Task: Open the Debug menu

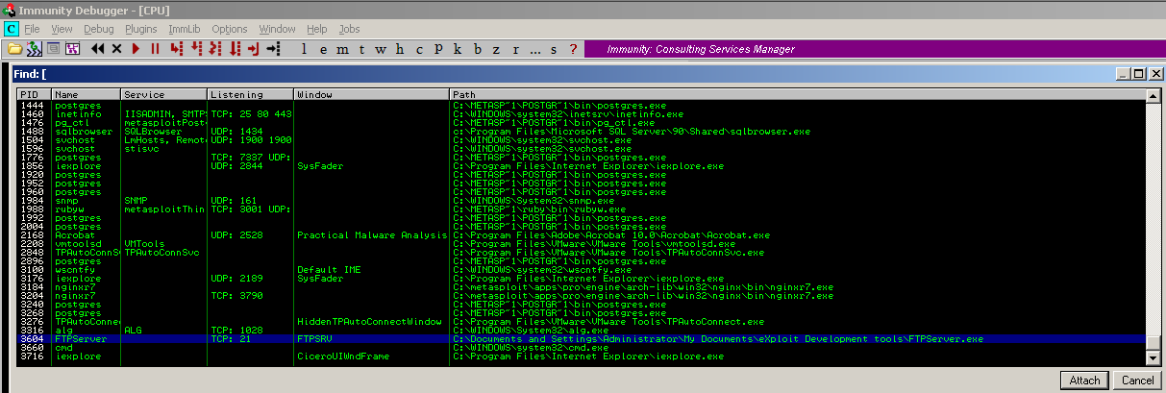Action: [x=99, y=29]
